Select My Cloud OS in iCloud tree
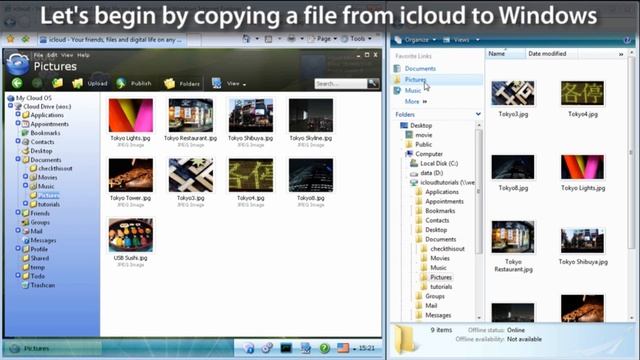This screenshot has width=640, height=360. [30, 98]
